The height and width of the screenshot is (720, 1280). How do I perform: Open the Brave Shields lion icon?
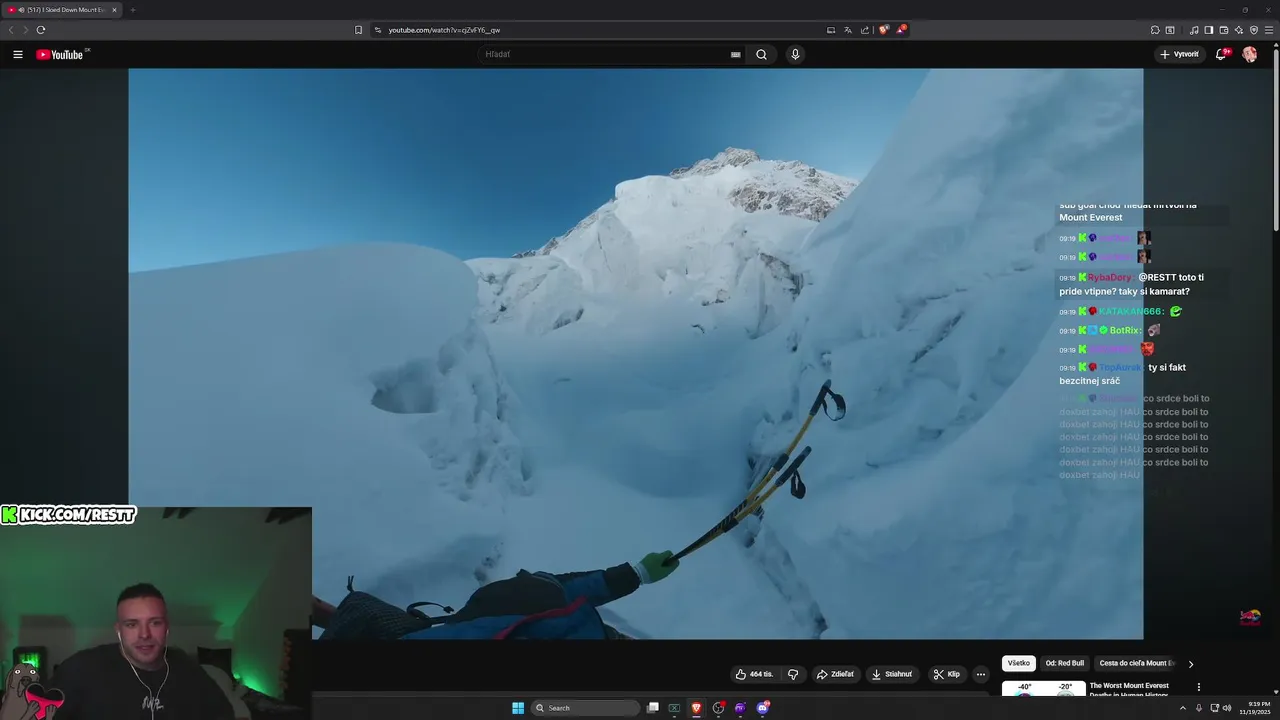coord(884,30)
